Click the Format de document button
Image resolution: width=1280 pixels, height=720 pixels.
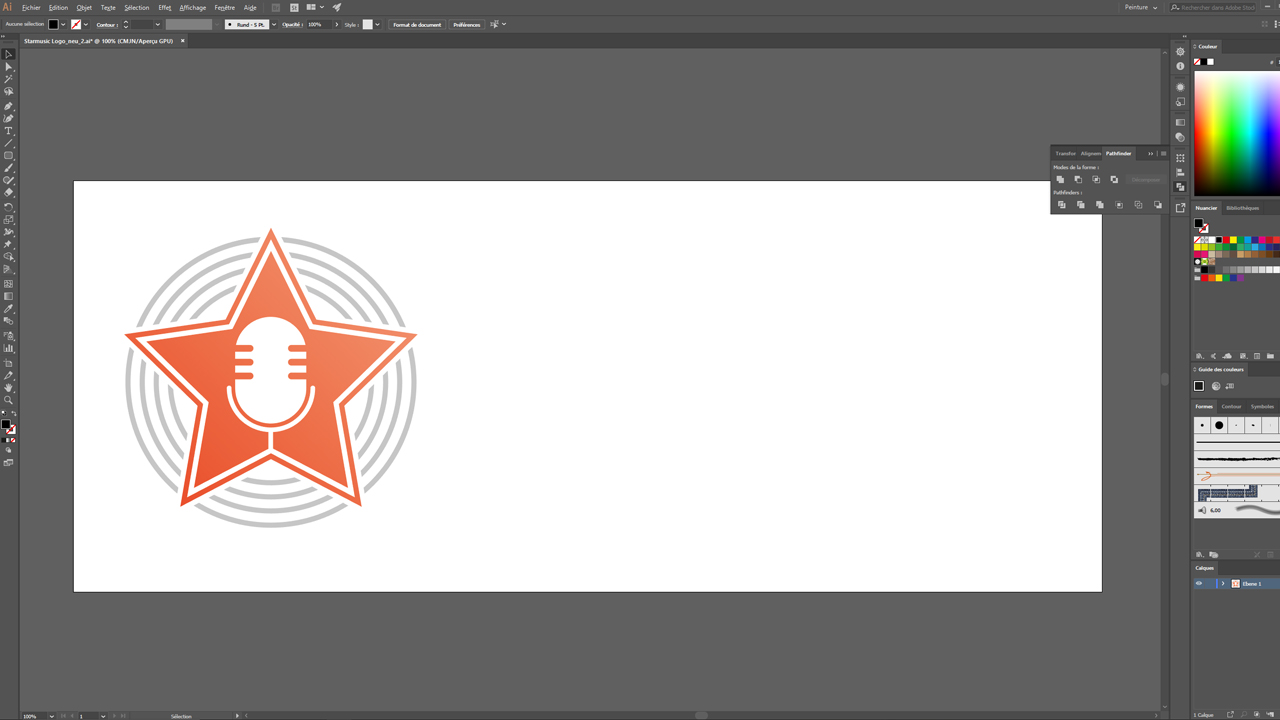coord(417,25)
